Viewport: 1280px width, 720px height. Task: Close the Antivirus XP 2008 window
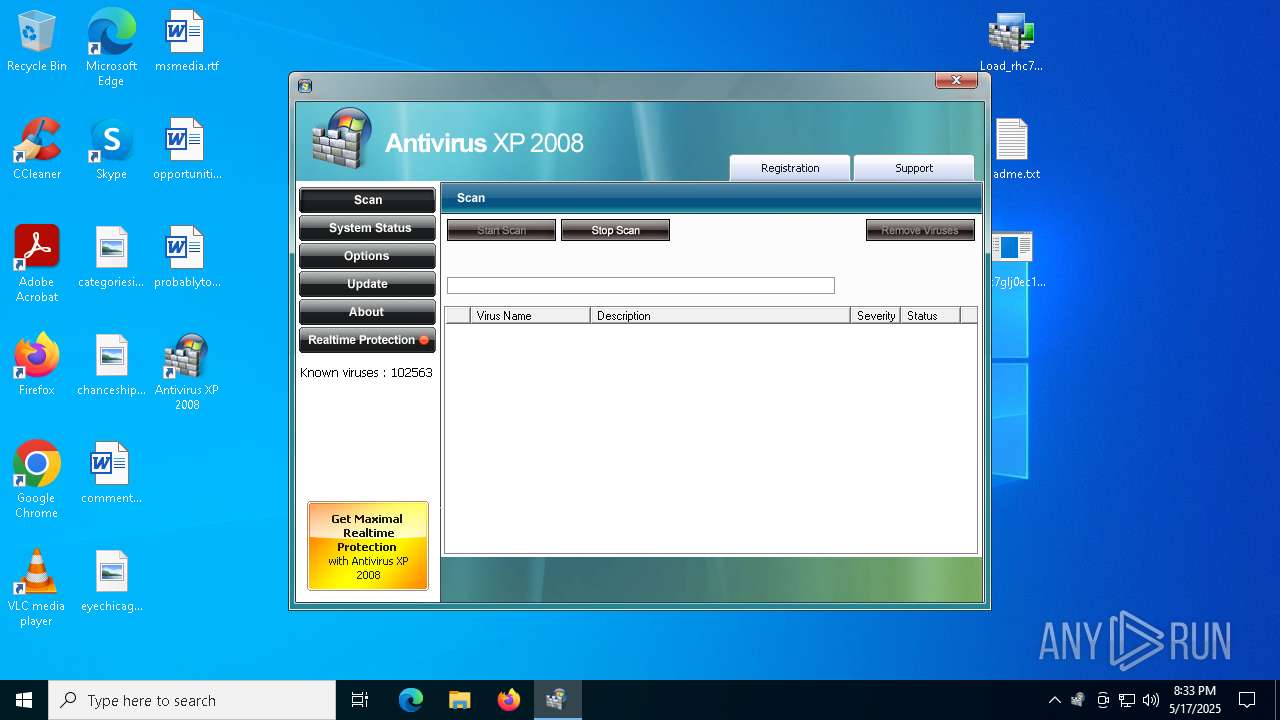(956, 80)
